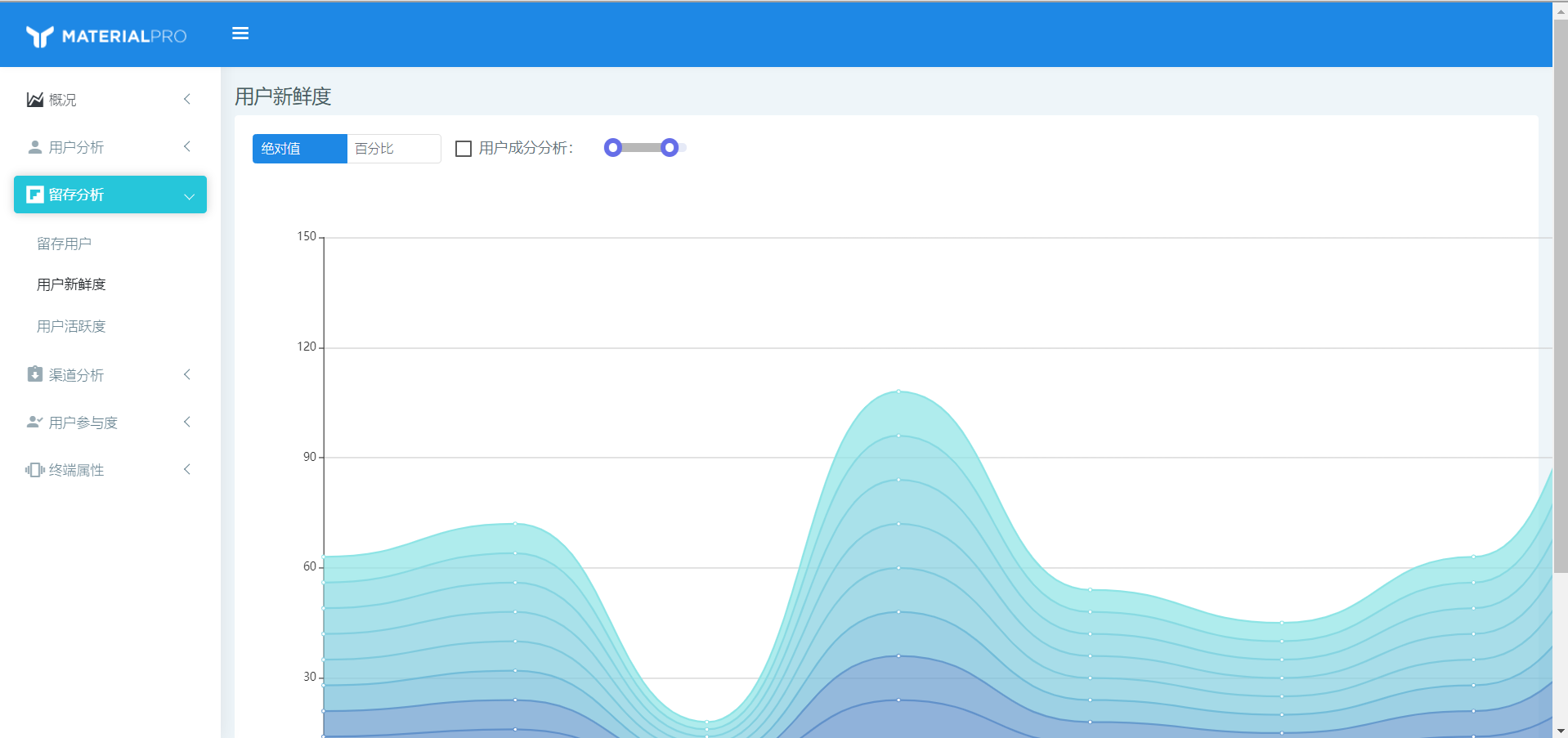Screen dimensions: 1568x738
Task: Click the 150 y-axis label
Action: pos(307,236)
